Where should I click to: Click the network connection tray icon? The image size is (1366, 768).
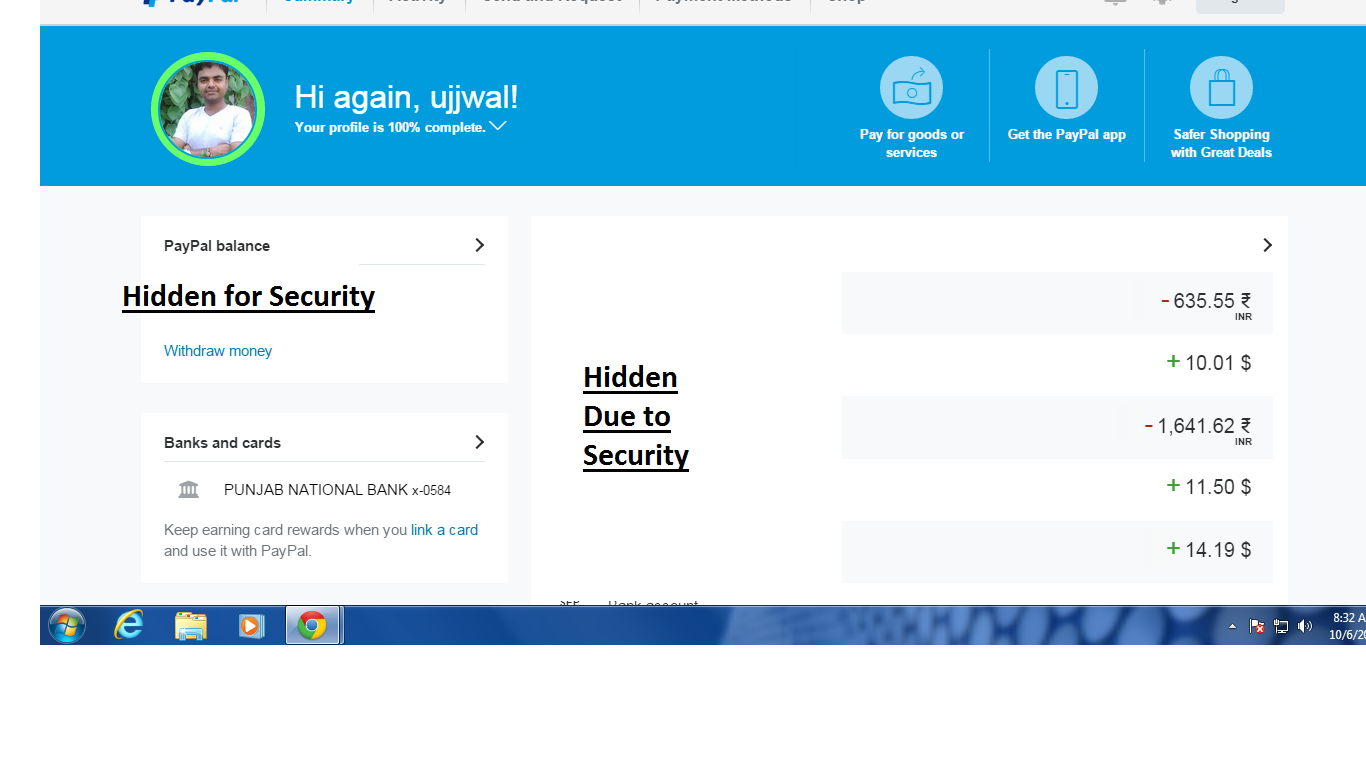(x=1281, y=626)
